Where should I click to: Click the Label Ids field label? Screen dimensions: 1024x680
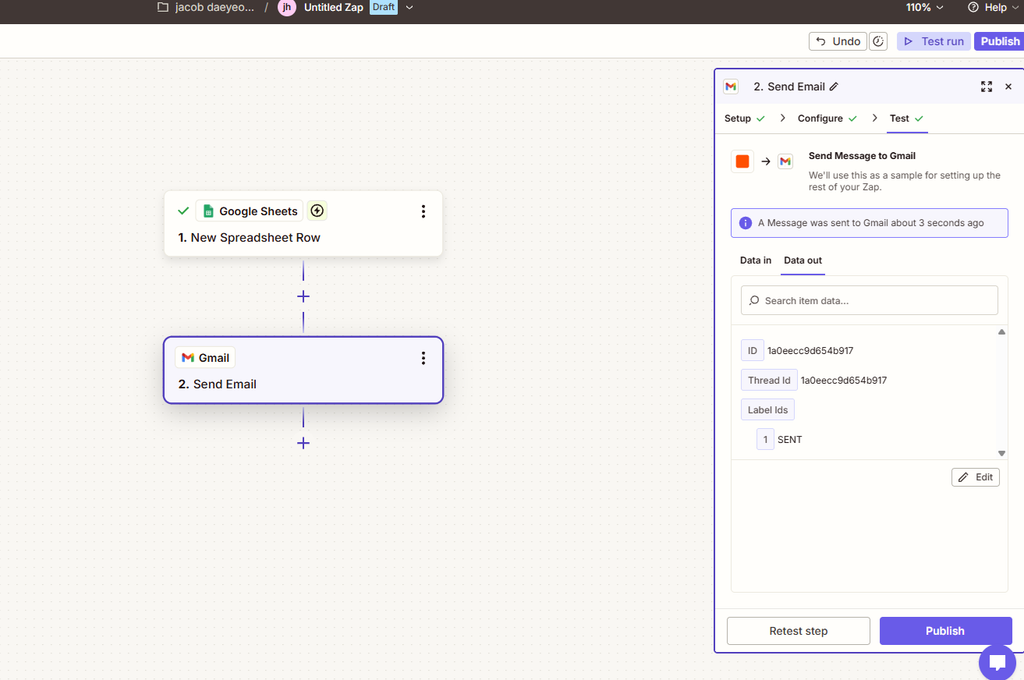click(x=767, y=410)
